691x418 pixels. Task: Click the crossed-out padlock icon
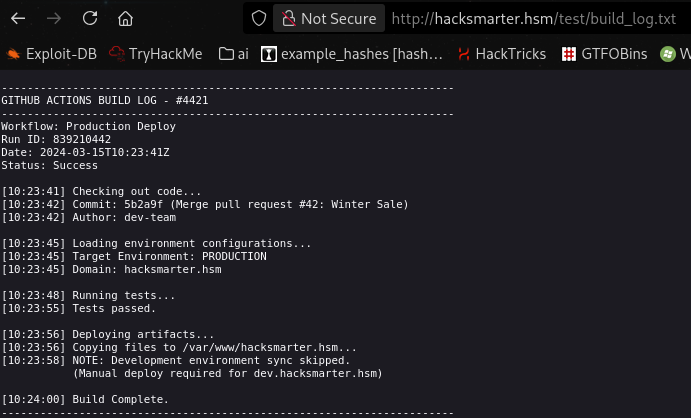(289, 18)
